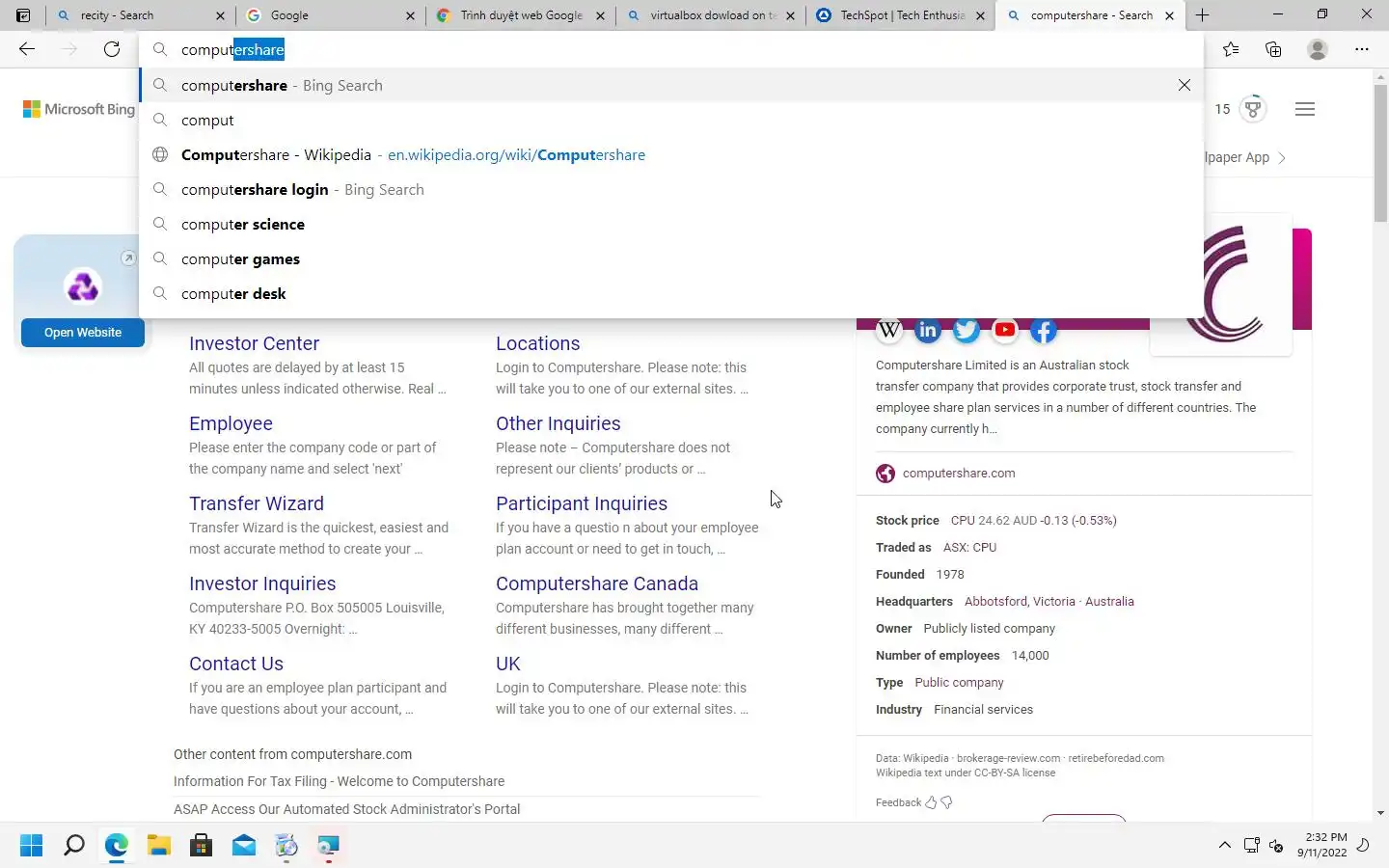Open Bing Rewards trophy icon
The width and height of the screenshot is (1389, 868).
[x=1253, y=109]
